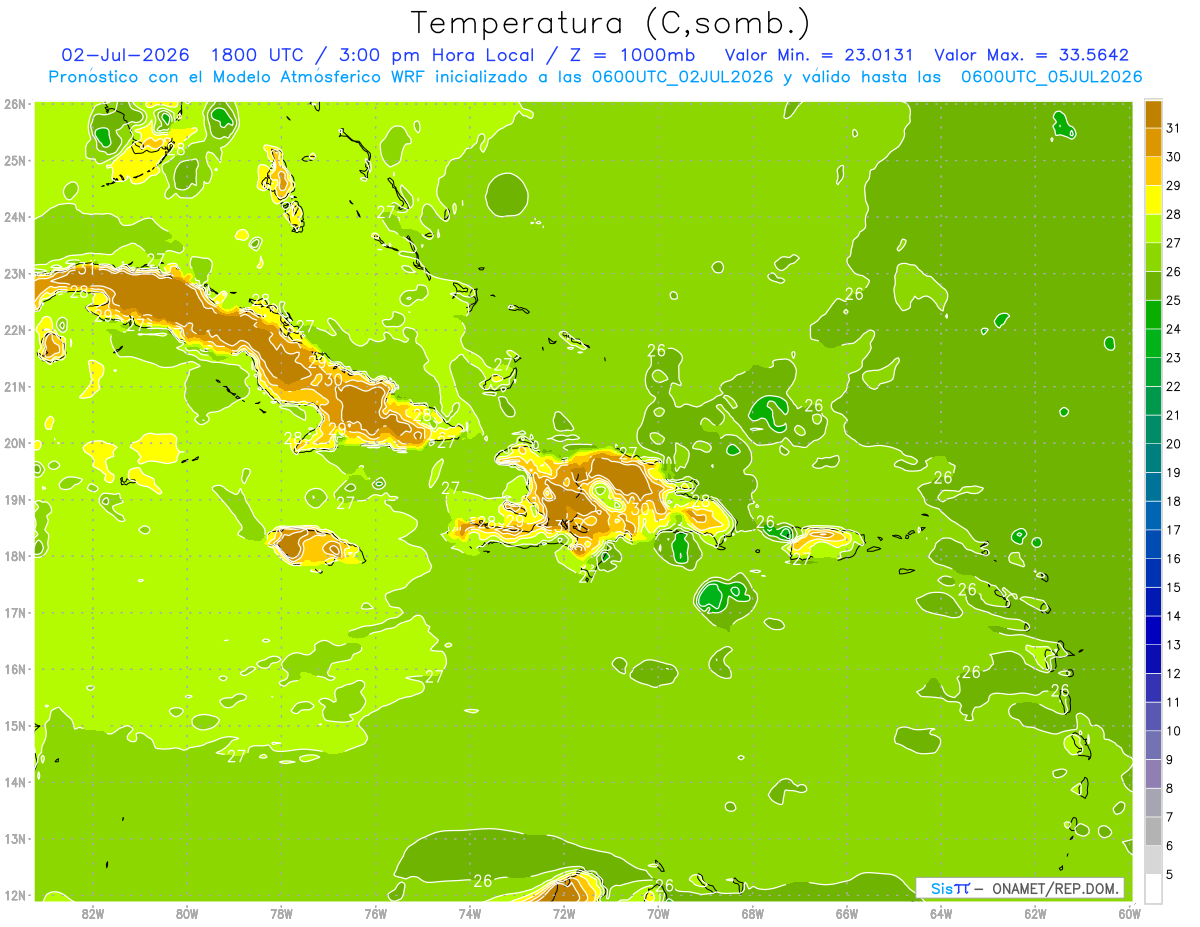This screenshot has height=927, width=1200.
Task: Click the '20N' latitude axis label
Action: [15, 443]
